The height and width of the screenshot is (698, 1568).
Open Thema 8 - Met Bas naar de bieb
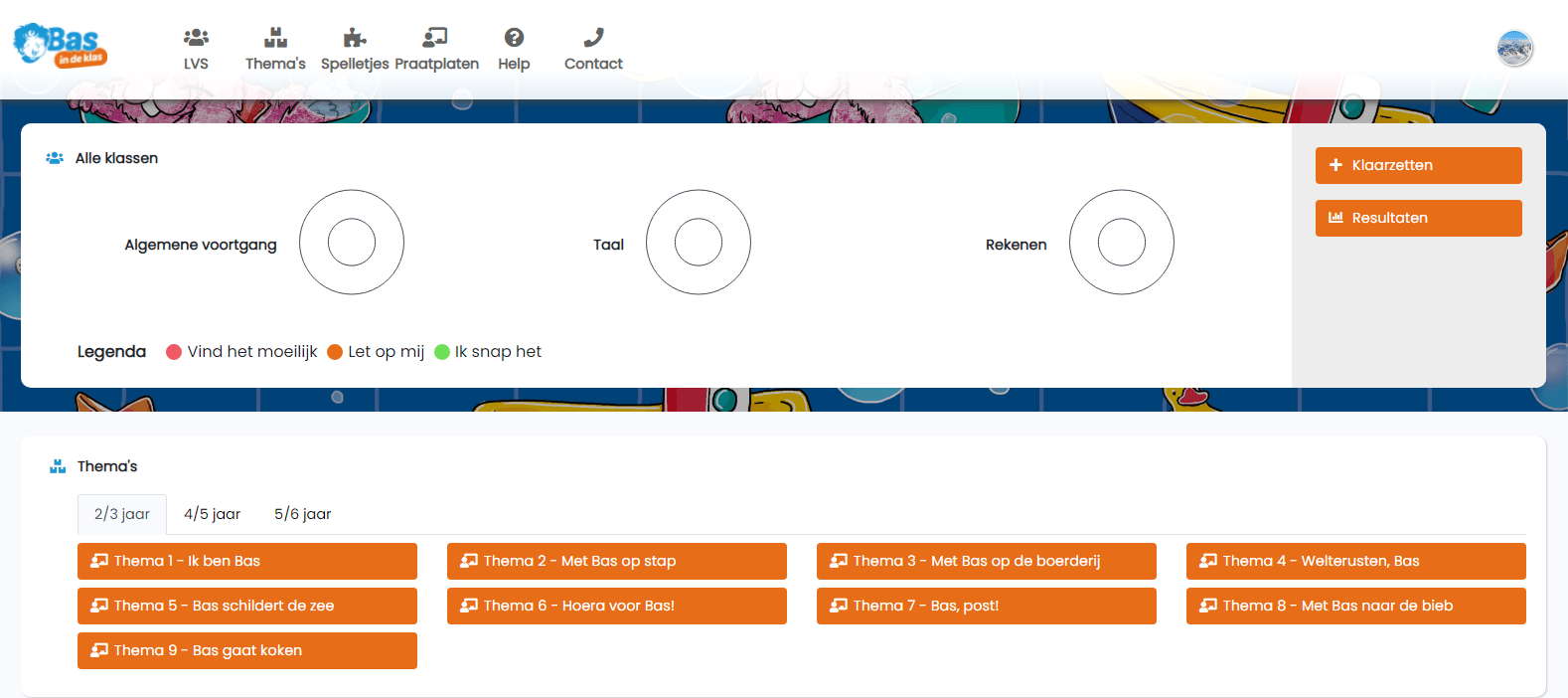point(1356,606)
